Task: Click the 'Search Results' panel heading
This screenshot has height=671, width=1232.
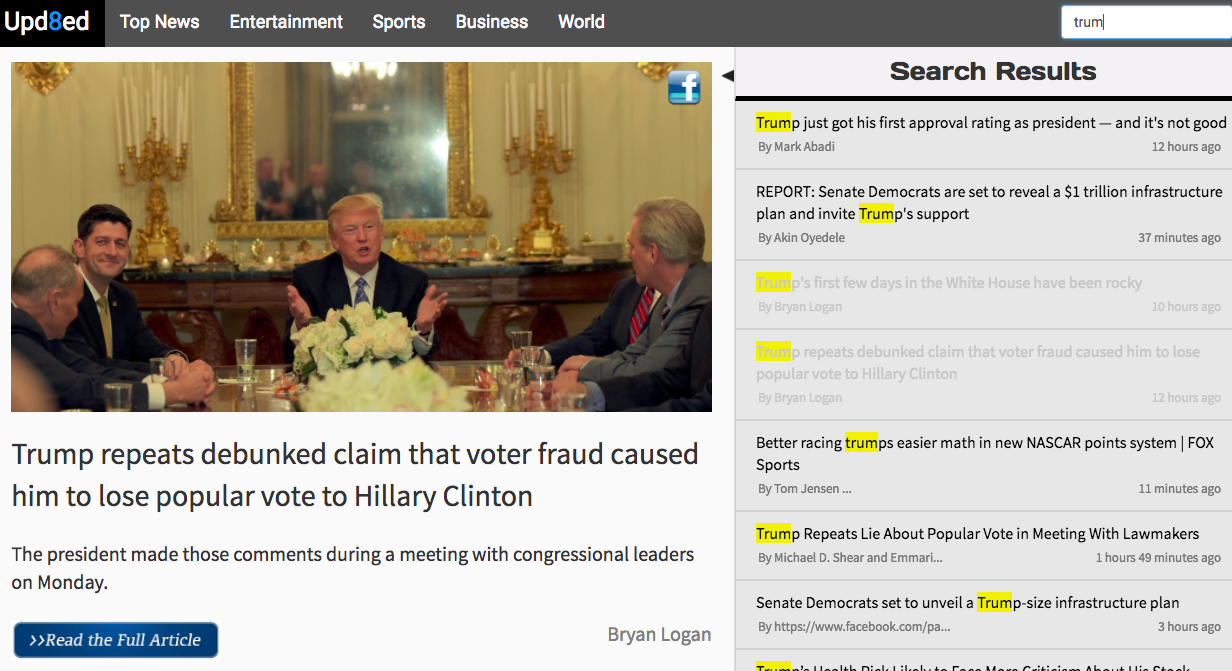Action: tap(993, 71)
